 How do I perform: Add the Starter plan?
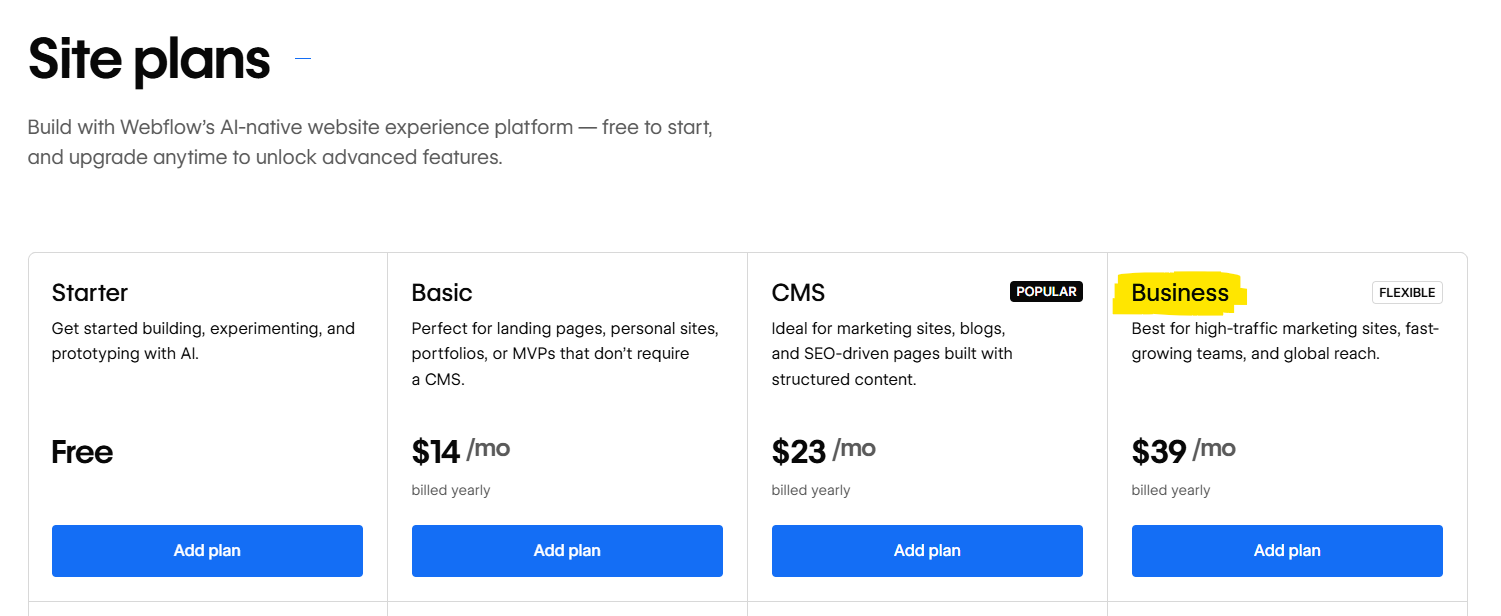click(207, 550)
